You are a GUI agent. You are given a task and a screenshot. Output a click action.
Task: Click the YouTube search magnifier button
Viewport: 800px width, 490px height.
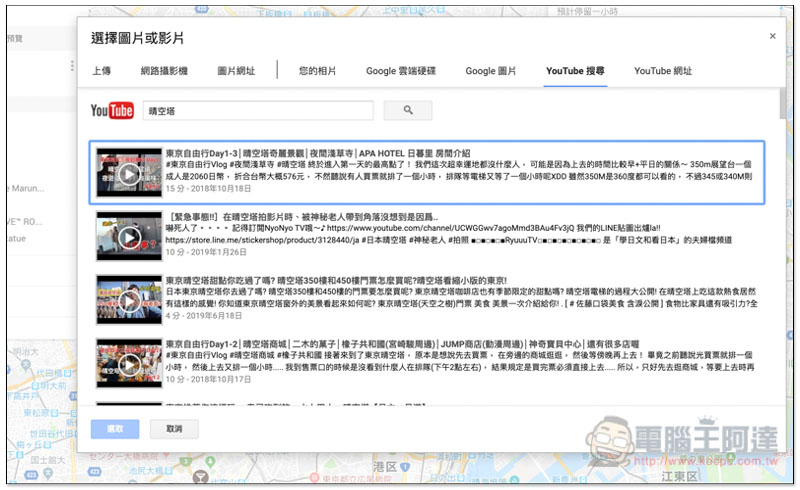coord(408,110)
